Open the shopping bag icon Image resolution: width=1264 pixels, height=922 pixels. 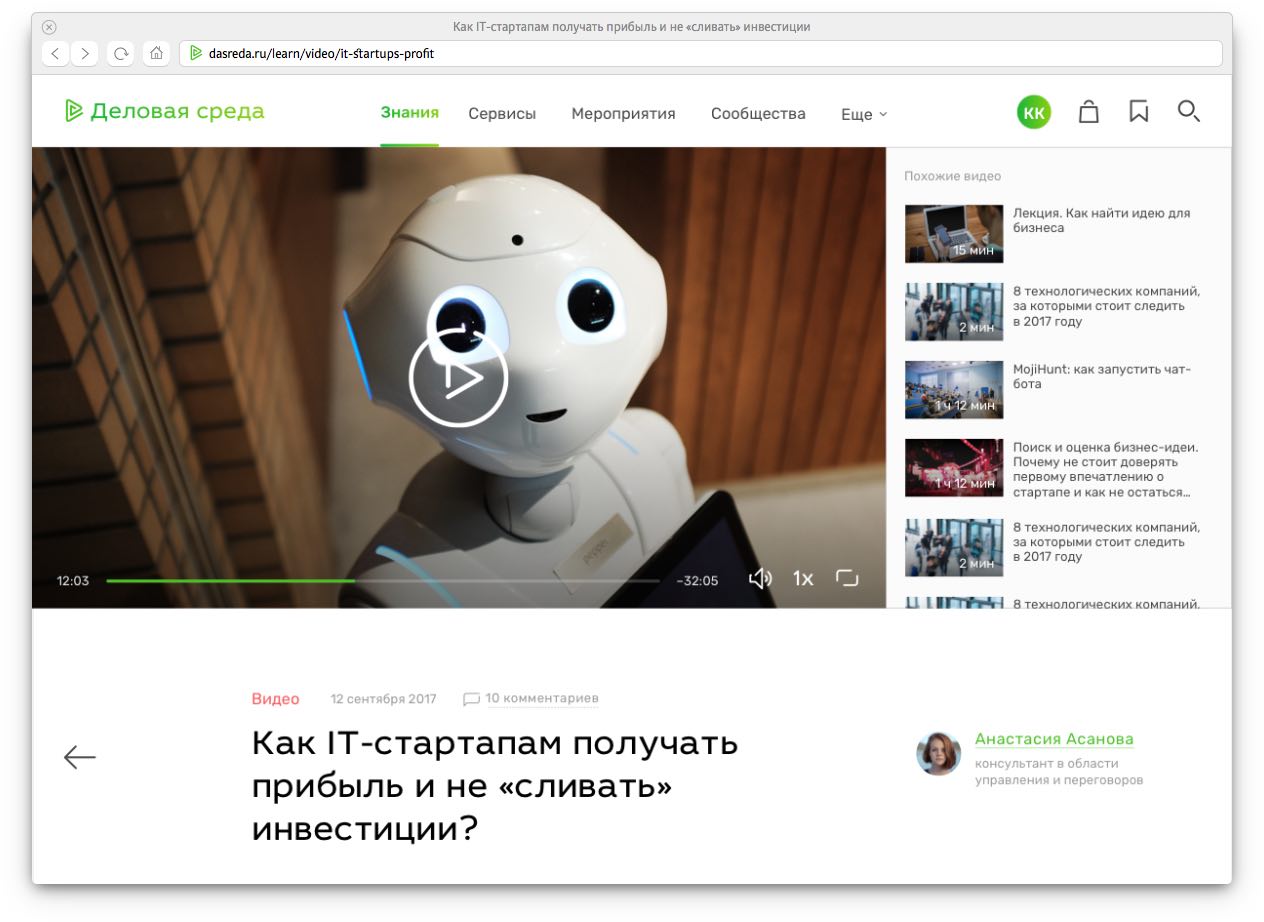pyautogui.click(x=1089, y=112)
